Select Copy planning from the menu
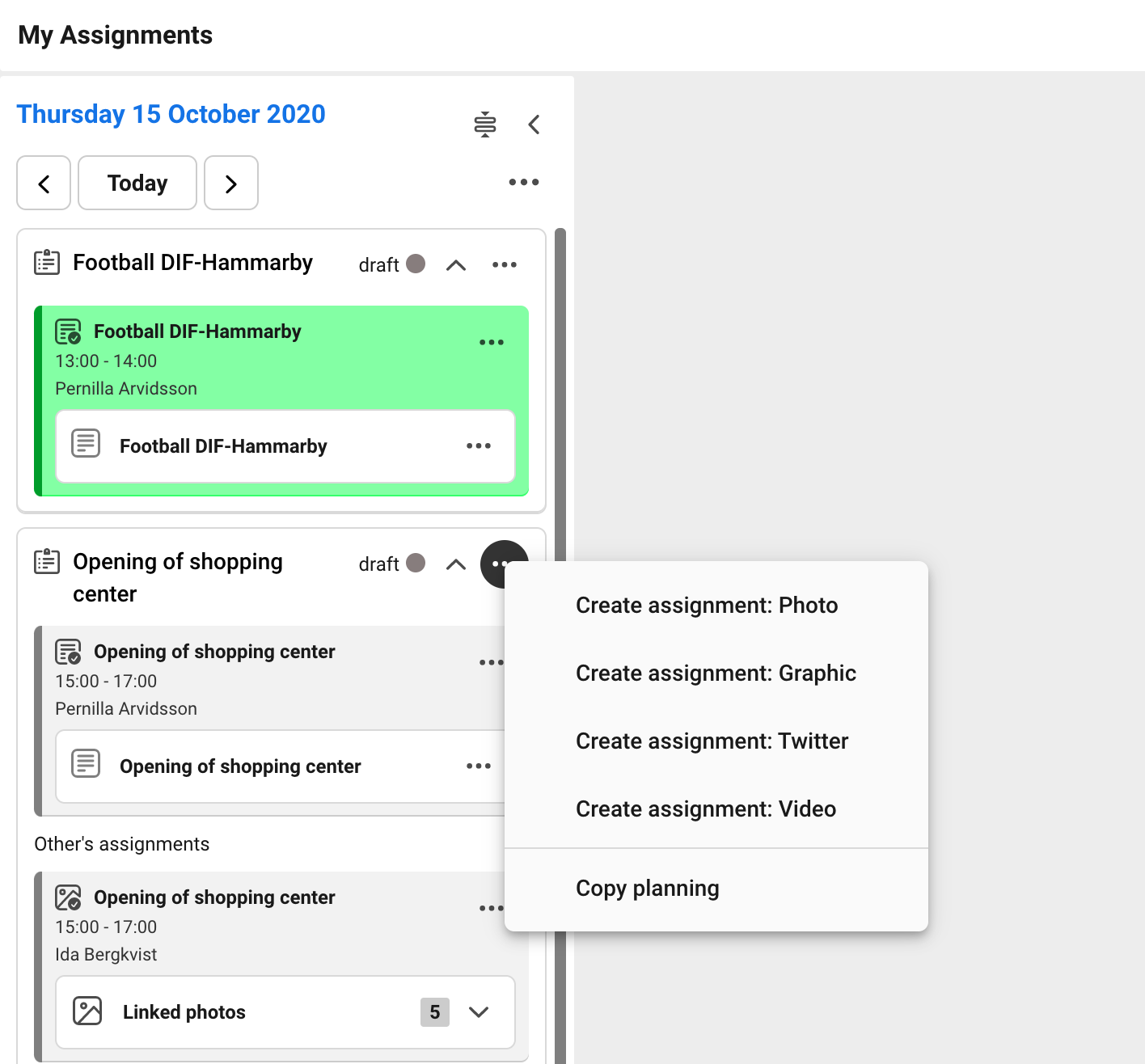Image resolution: width=1145 pixels, height=1064 pixels. 647,889
